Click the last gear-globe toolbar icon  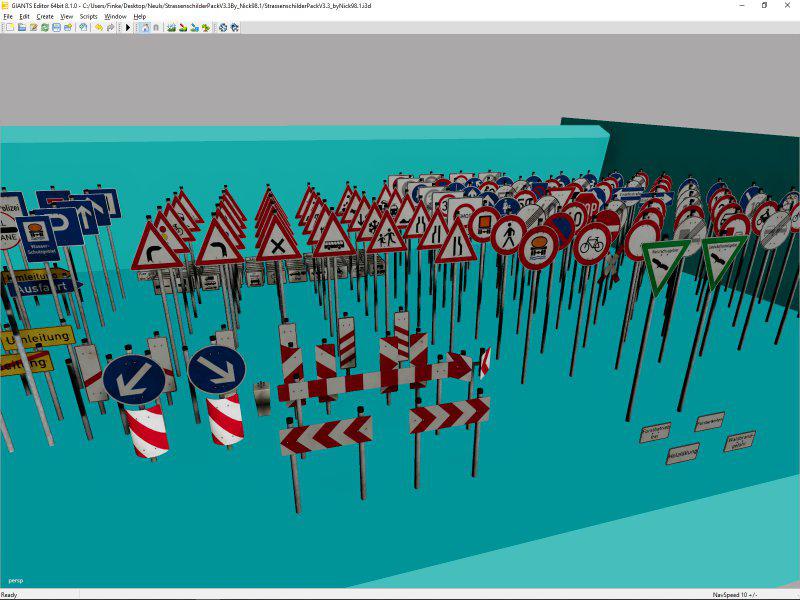(x=234, y=27)
